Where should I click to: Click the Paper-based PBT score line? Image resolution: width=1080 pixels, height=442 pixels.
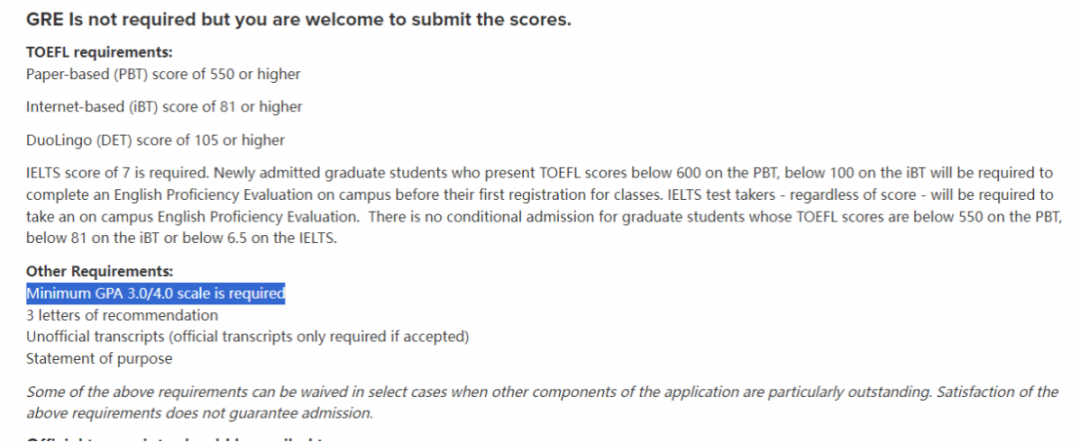coord(163,74)
